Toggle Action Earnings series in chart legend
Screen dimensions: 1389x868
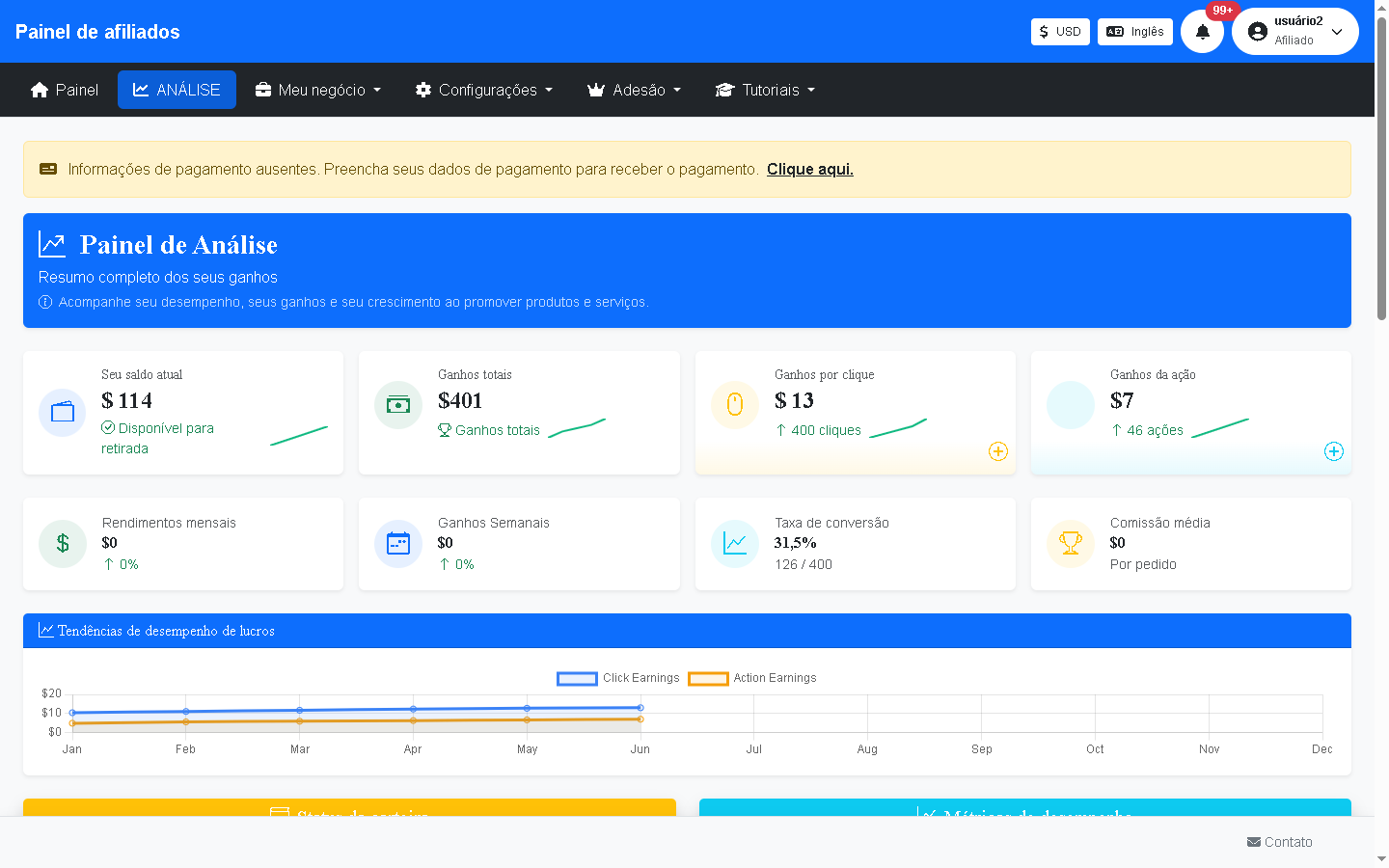(x=752, y=678)
